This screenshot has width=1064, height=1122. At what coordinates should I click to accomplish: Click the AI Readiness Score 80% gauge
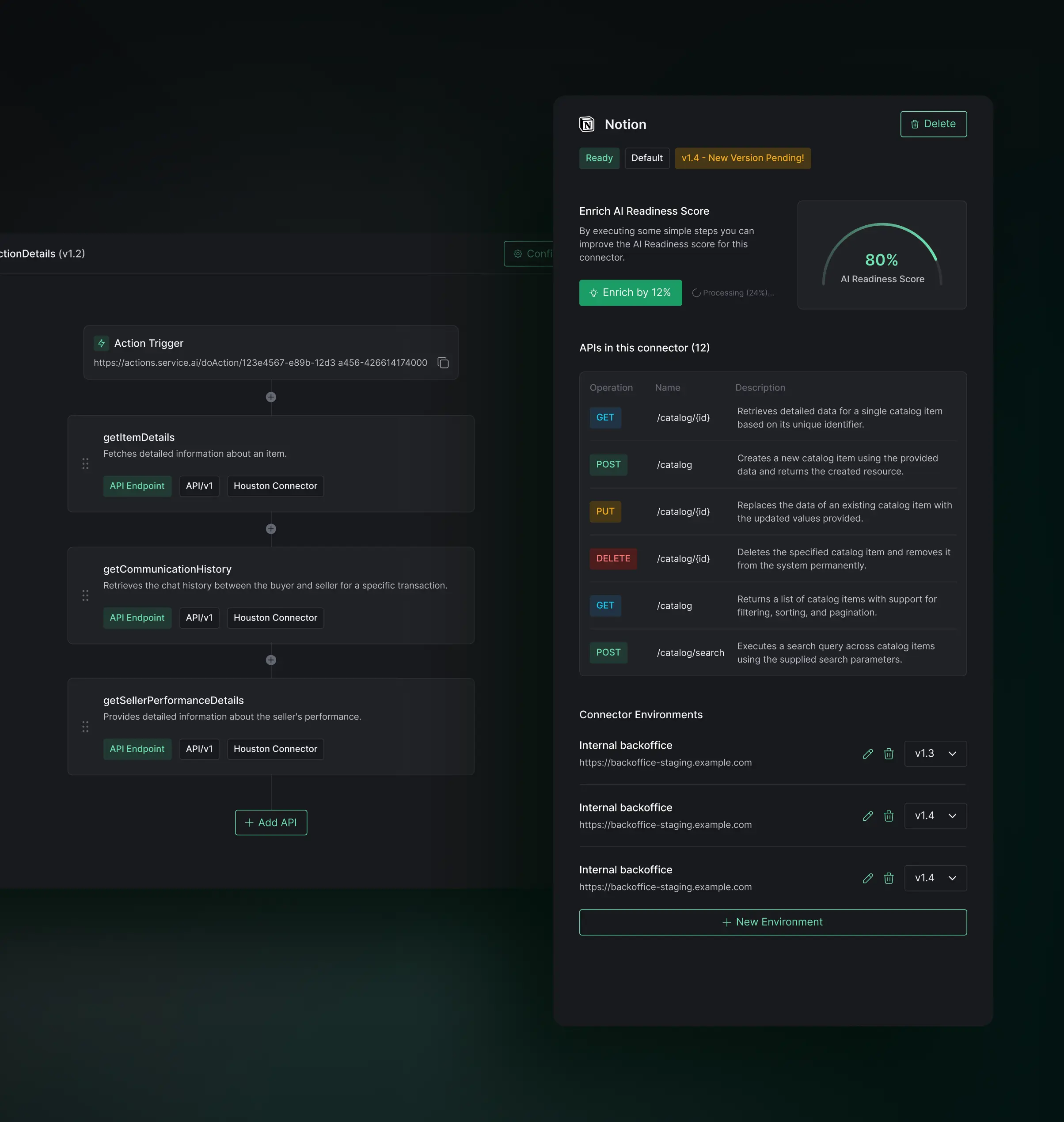tap(882, 254)
